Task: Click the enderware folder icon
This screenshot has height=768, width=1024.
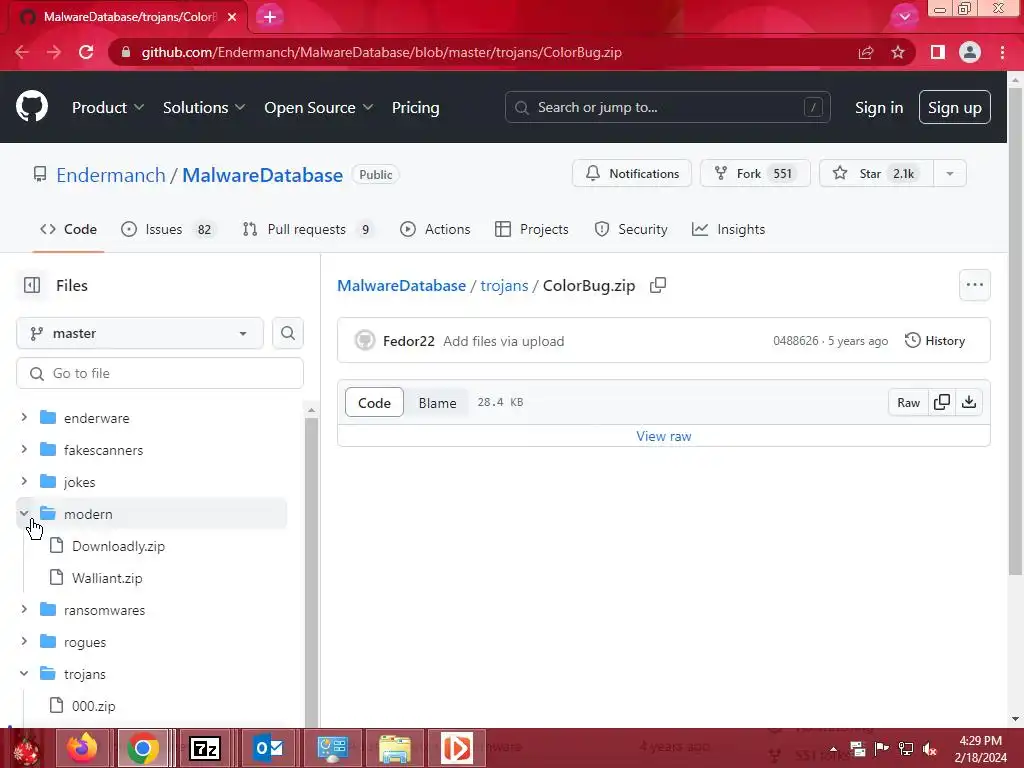Action: [x=48, y=417]
